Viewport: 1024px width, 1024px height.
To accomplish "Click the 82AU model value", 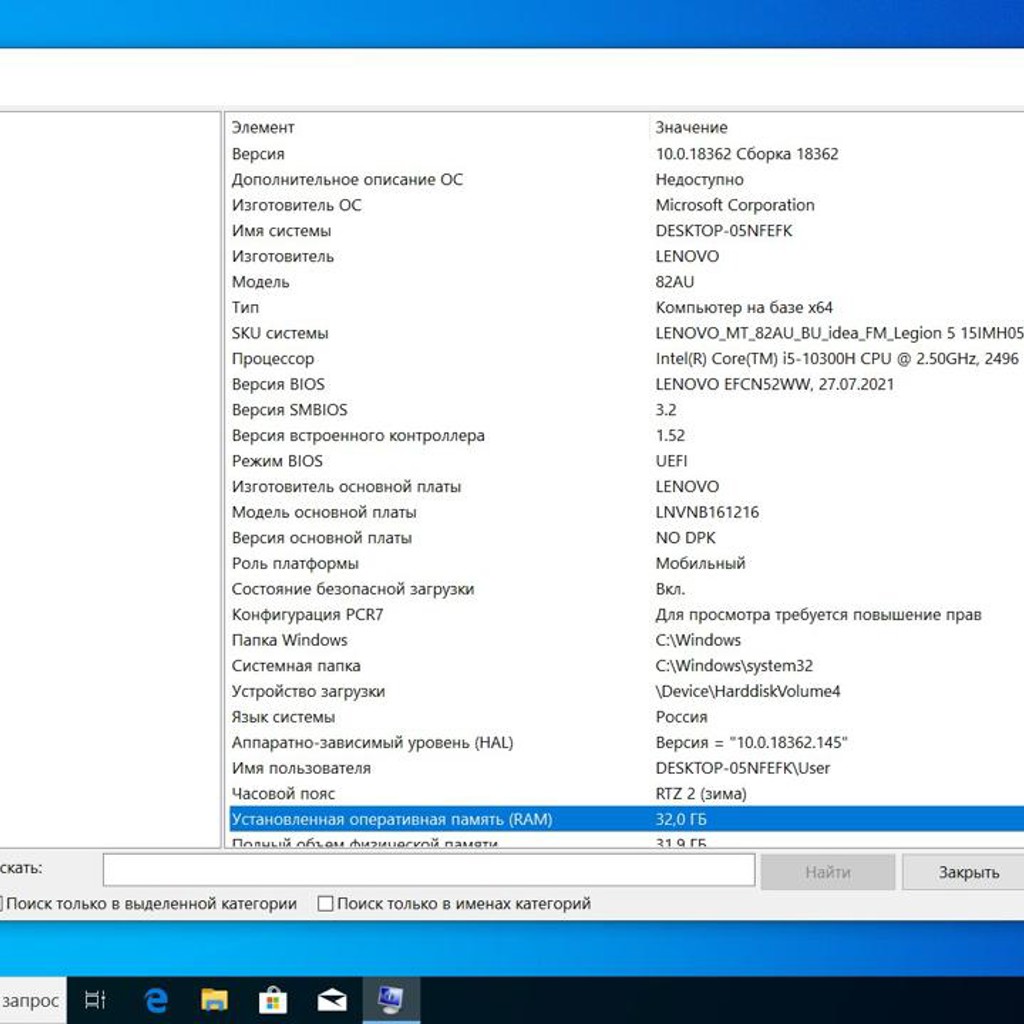I will [x=675, y=282].
